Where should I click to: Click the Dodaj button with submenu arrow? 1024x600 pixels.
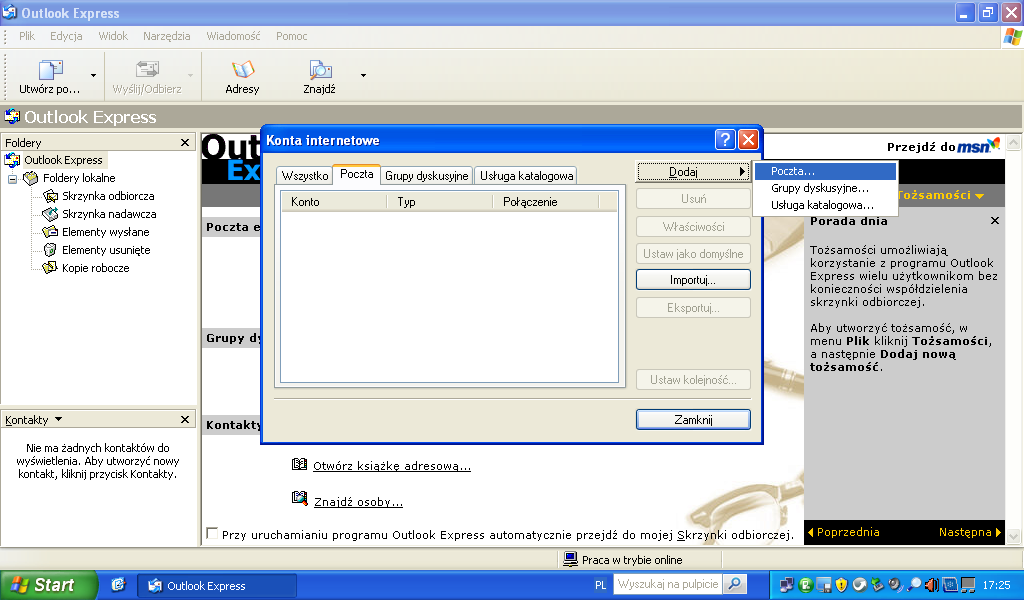point(693,172)
